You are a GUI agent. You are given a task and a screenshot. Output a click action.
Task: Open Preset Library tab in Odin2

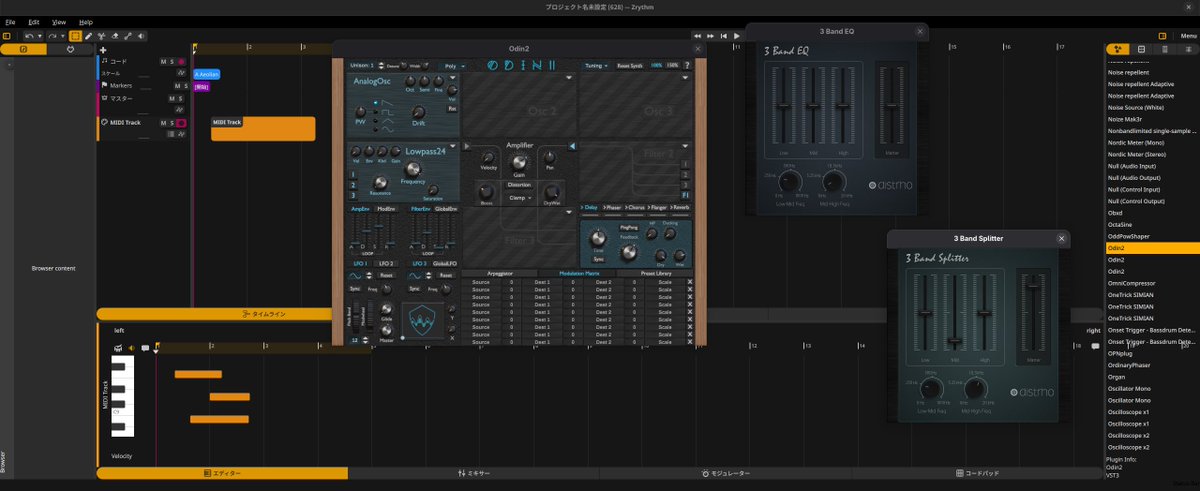[x=654, y=272]
